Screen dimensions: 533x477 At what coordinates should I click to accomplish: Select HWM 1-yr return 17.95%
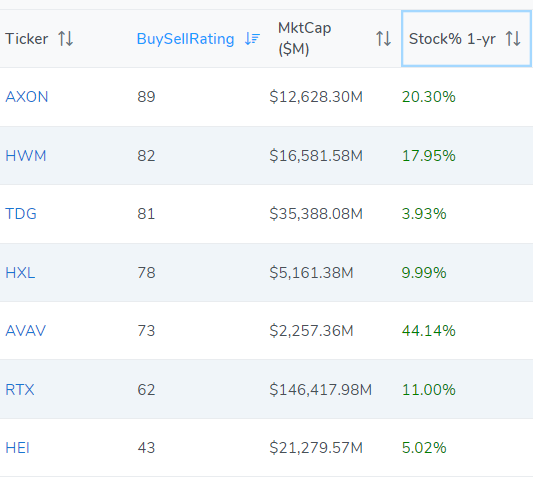[429, 156]
